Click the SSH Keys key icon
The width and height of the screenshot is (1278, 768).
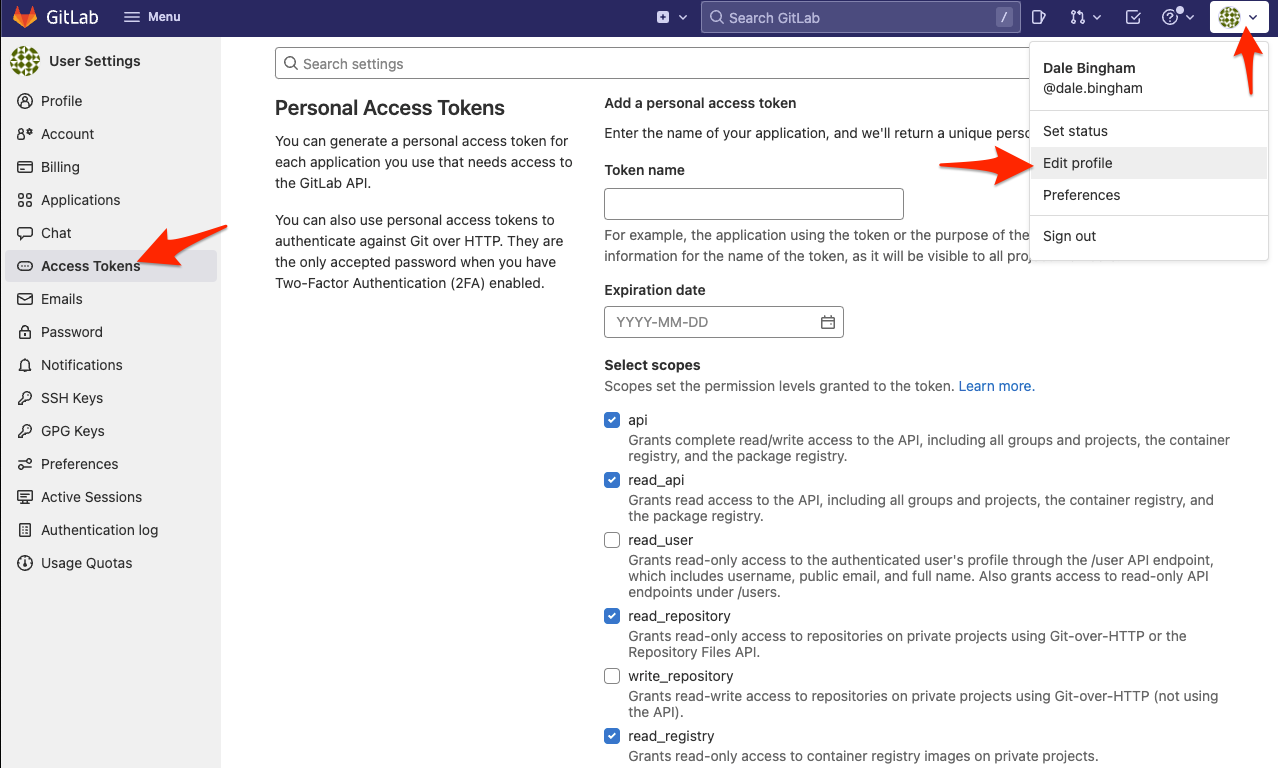[x=25, y=398]
